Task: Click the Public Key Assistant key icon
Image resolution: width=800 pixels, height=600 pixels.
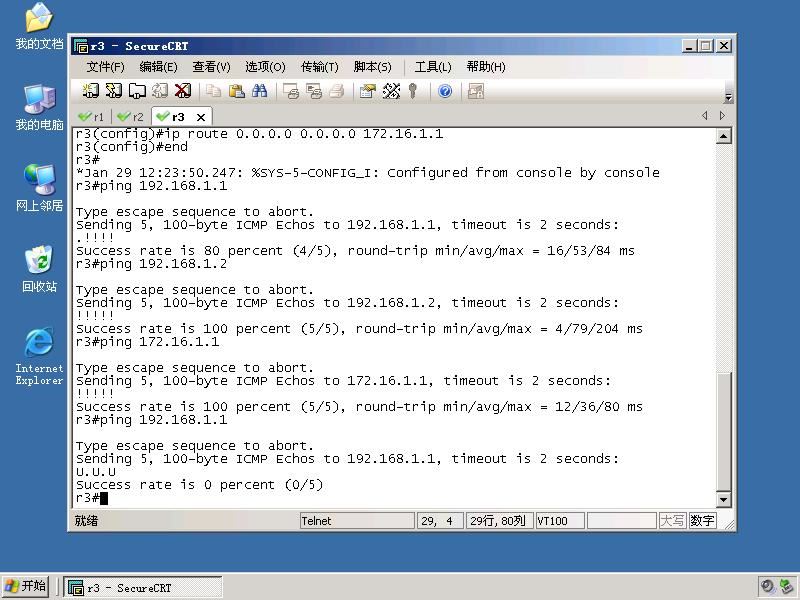Action: tap(413, 91)
